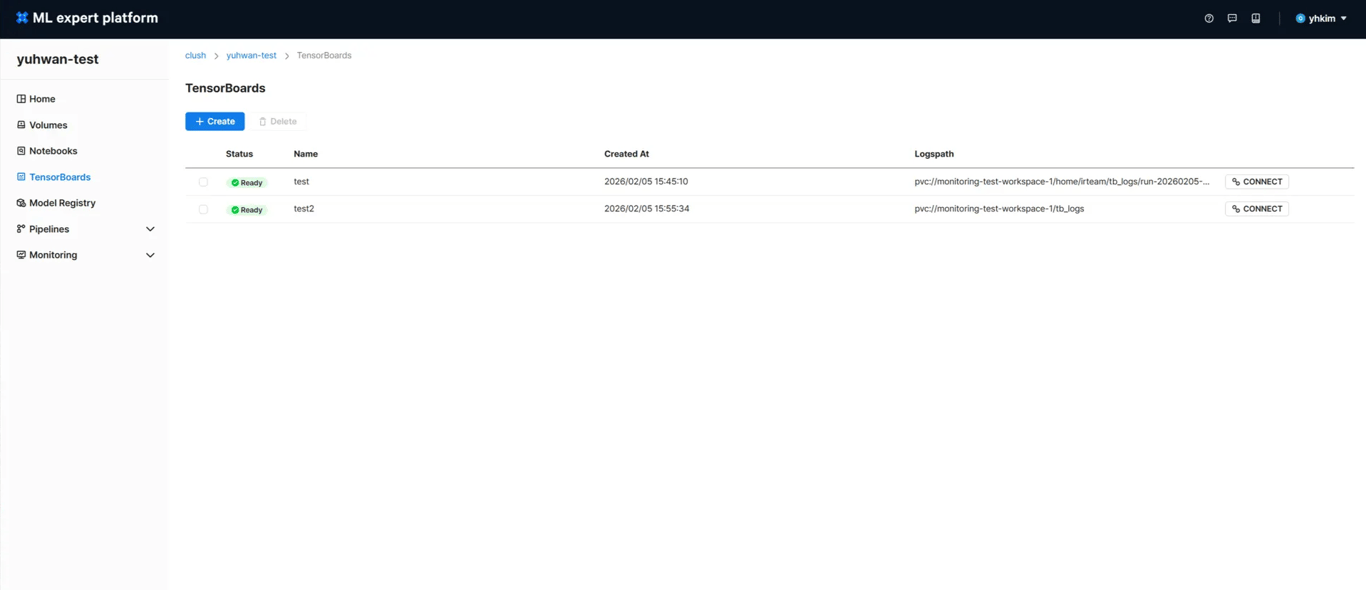
Task: Open the feedback chat bubble icon
Action: click(1232, 18)
